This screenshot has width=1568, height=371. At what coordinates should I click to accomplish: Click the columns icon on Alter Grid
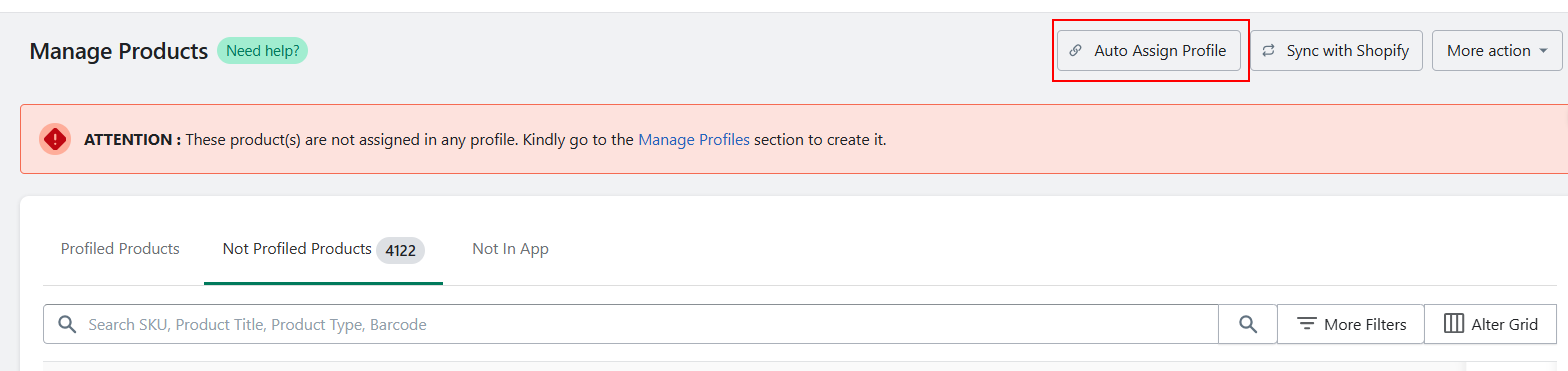(1454, 324)
